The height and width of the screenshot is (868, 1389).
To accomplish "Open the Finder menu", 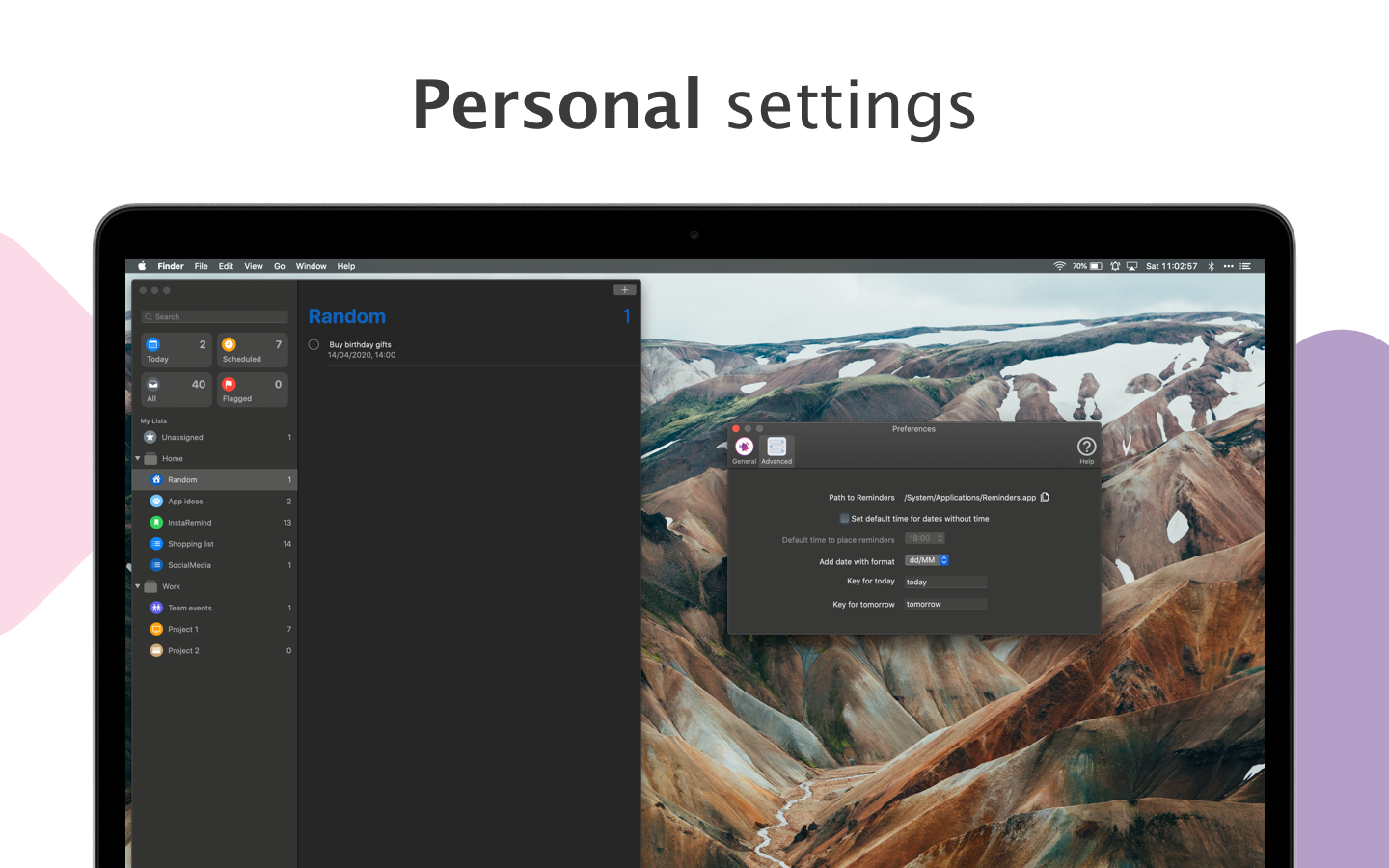I will [x=171, y=266].
